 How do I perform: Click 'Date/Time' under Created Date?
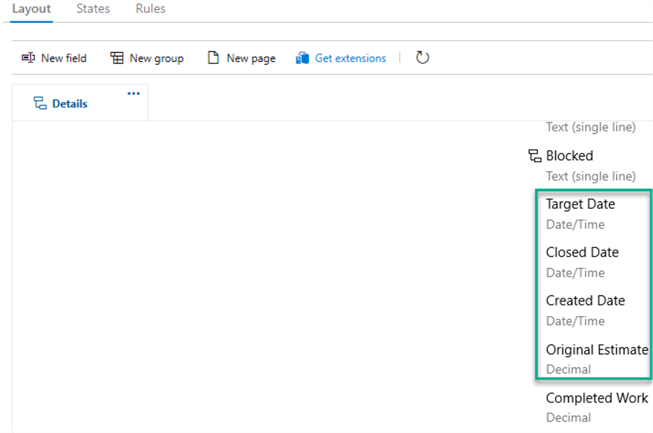(x=575, y=321)
